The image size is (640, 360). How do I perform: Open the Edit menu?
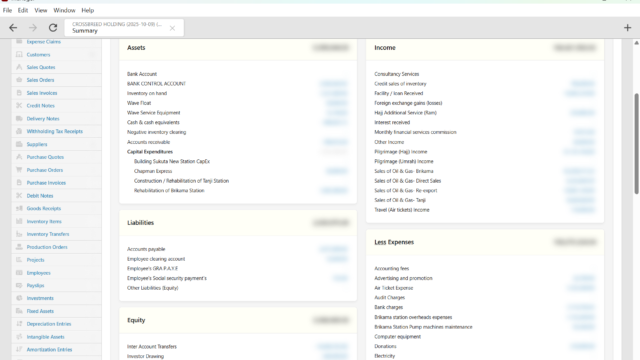pyautogui.click(x=23, y=10)
